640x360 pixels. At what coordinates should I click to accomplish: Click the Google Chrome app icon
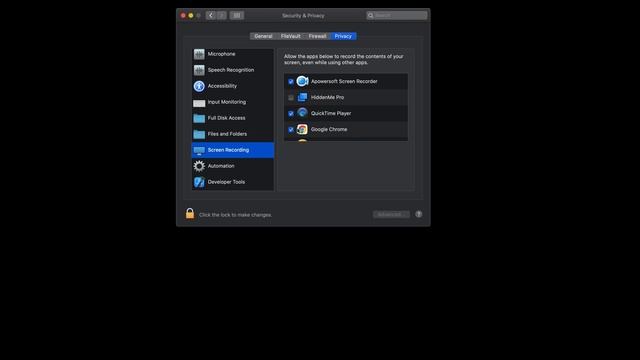click(x=302, y=129)
